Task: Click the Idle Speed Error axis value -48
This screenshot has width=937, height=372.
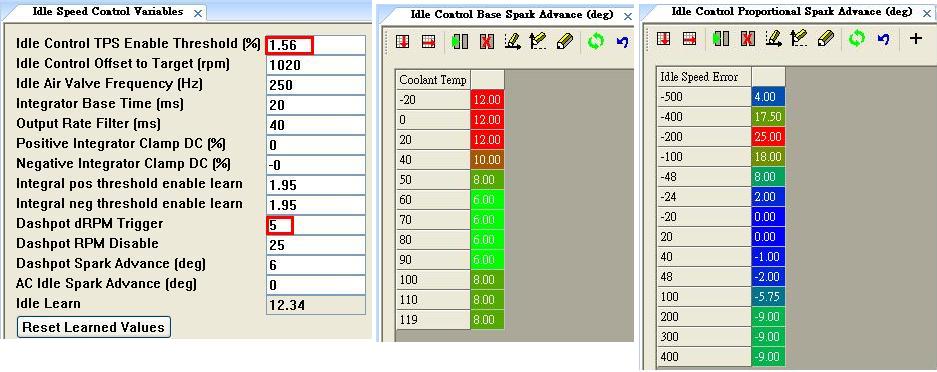Action: (704, 177)
